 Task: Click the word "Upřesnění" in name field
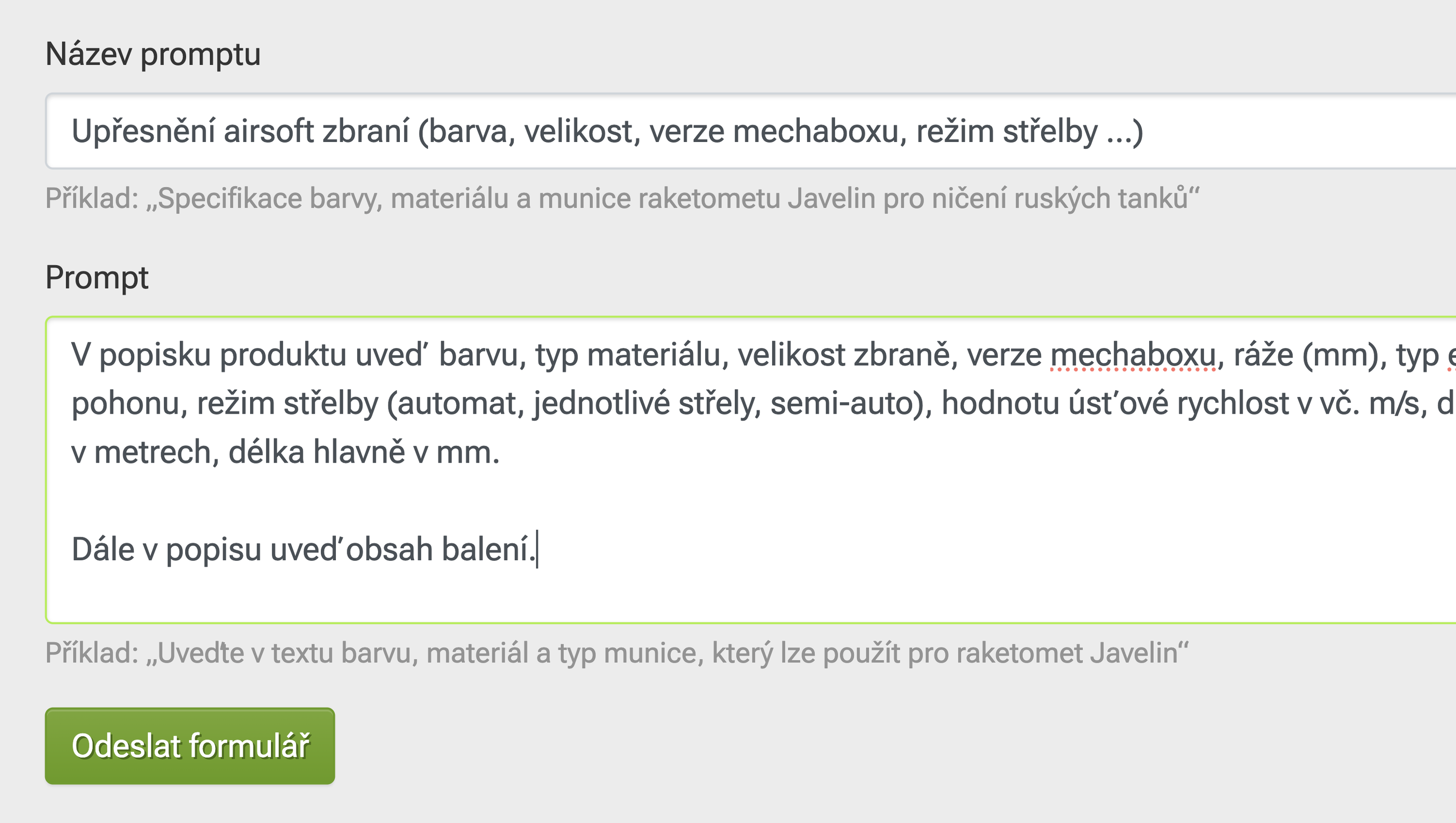(x=144, y=131)
